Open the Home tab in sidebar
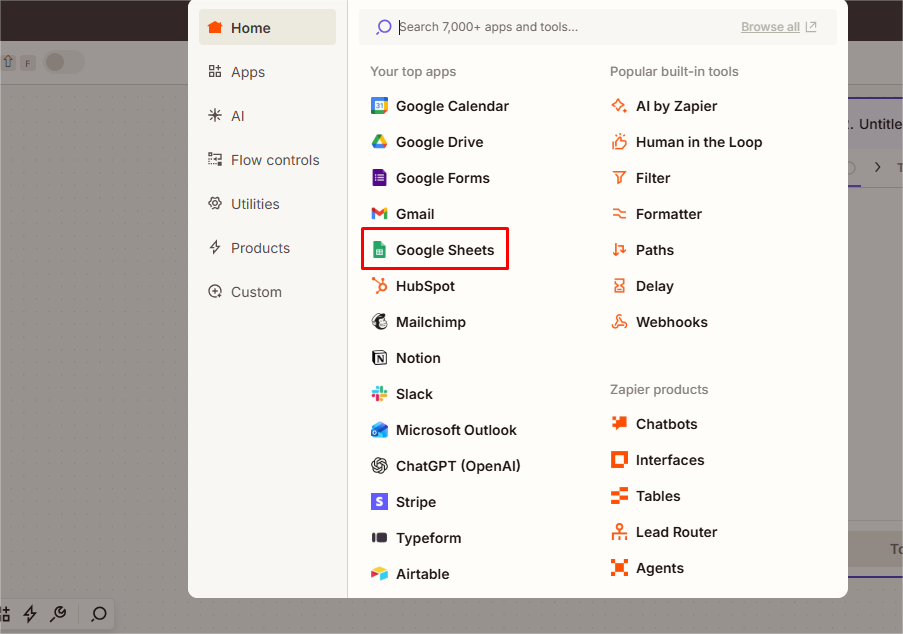The image size is (903, 634). 267,28
